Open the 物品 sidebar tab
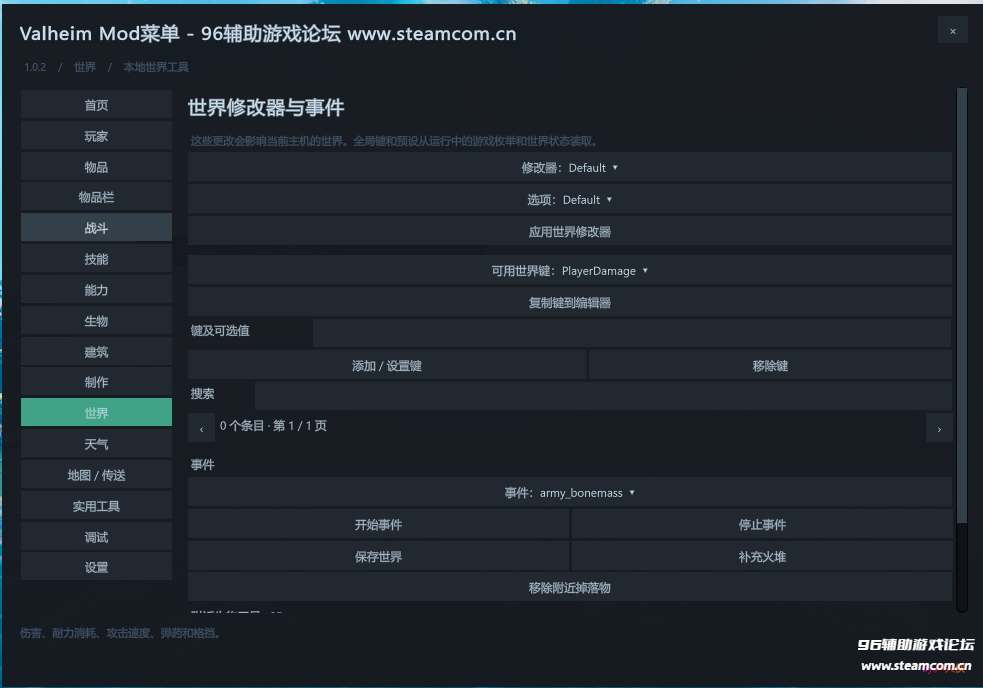Viewport: 983px width, 688px height. (x=97, y=166)
